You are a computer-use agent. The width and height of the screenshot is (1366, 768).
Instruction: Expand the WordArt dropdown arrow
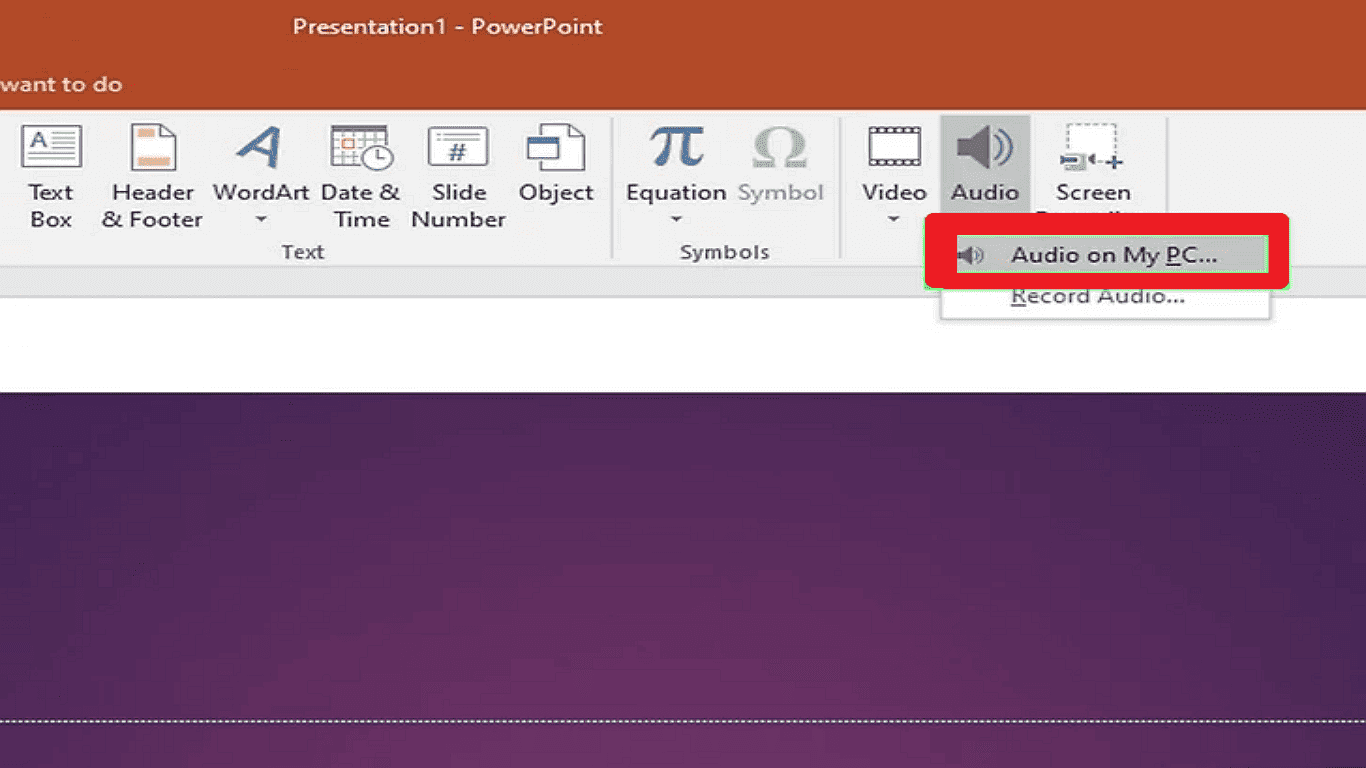pos(261,220)
